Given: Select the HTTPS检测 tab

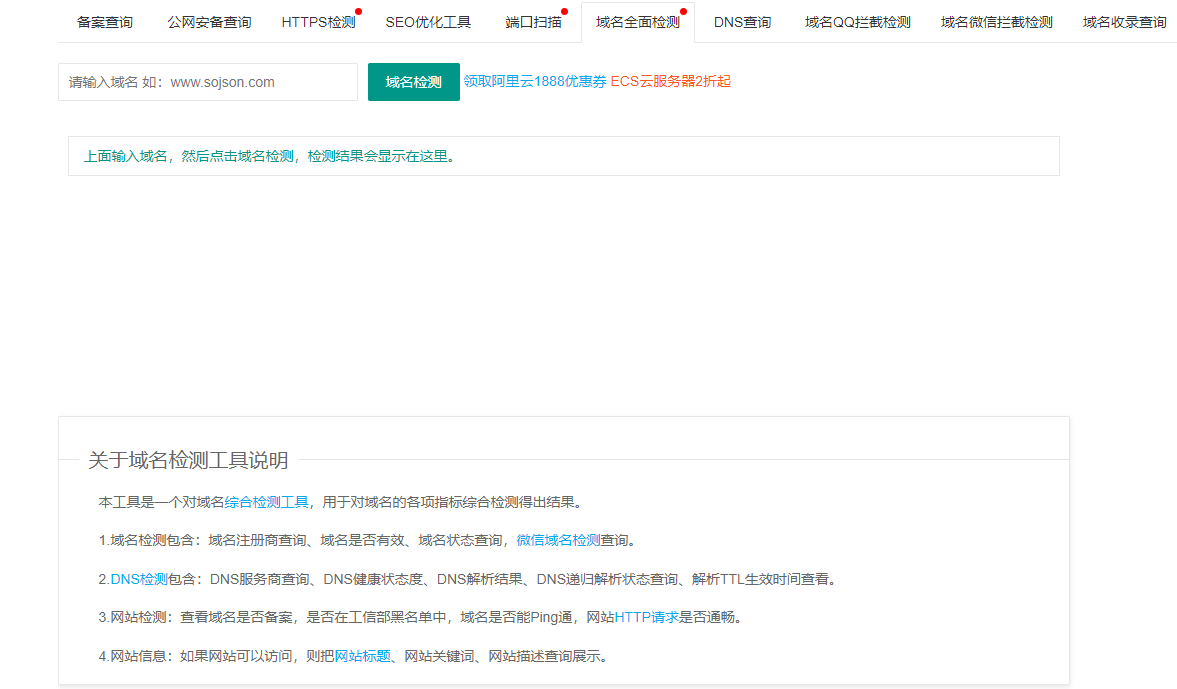Looking at the screenshot, I should pos(318,22).
